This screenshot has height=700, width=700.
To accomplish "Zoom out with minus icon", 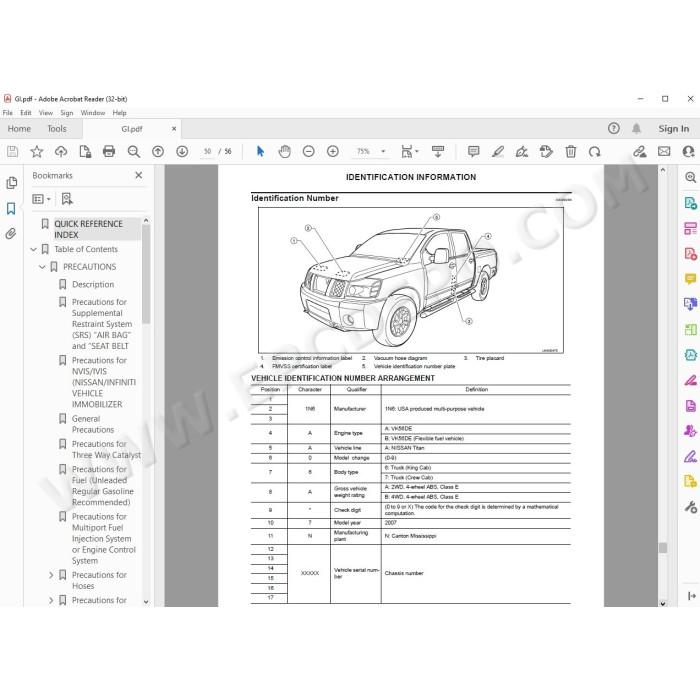I will [x=308, y=152].
